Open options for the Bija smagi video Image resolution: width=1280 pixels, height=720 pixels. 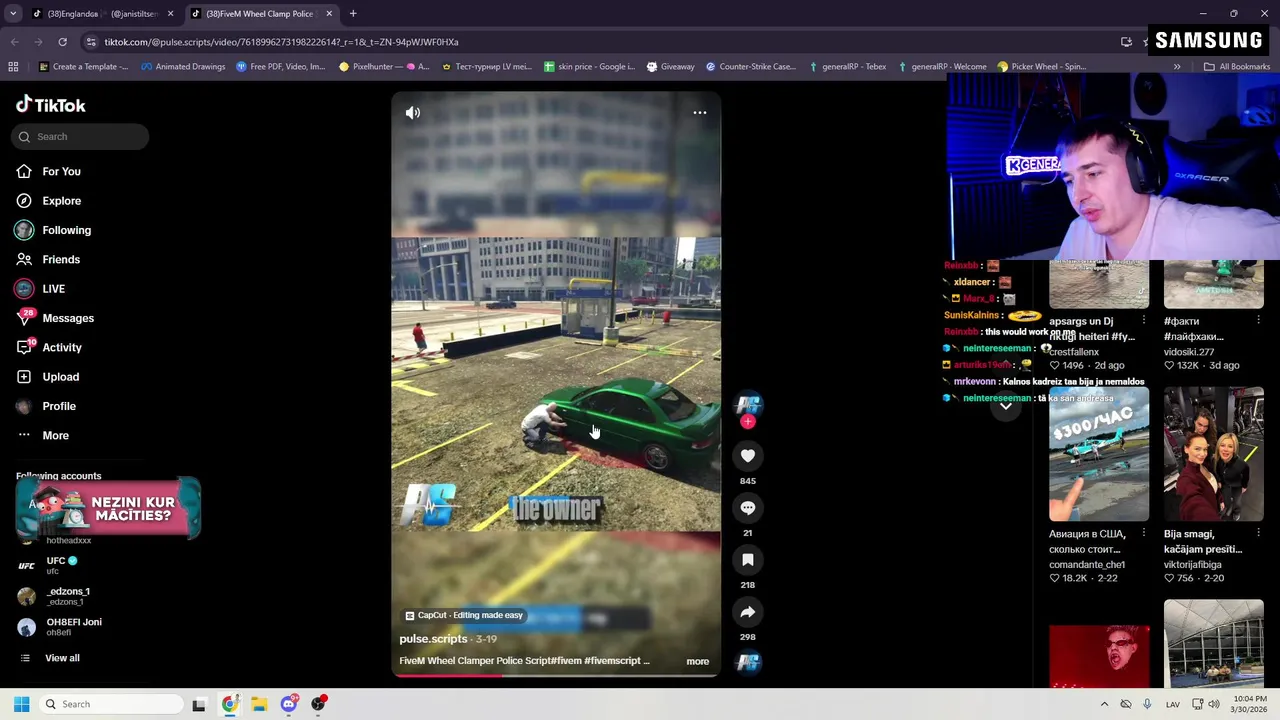coord(1258,534)
